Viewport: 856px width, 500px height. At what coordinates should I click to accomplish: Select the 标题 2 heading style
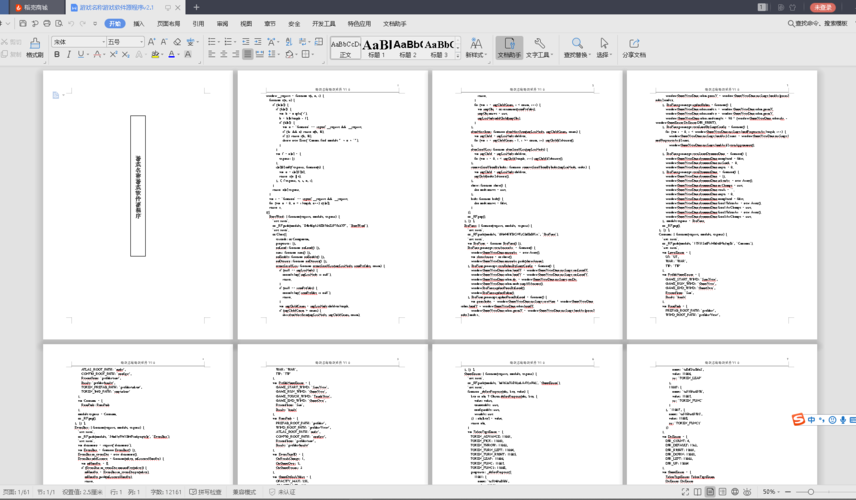click(408, 48)
